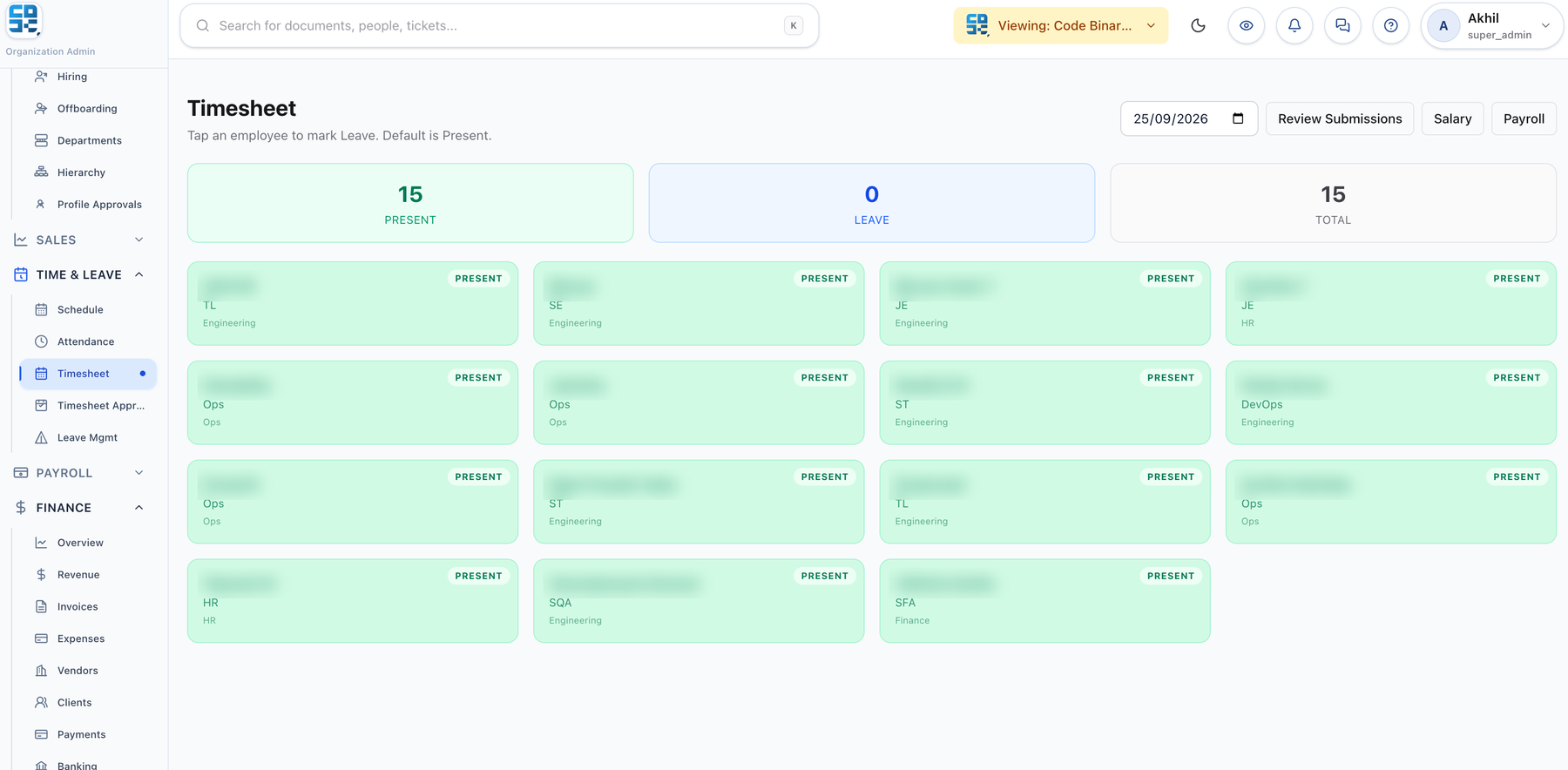Go to the Expenses page
This screenshot has height=770, width=1568.
click(x=88, y=638)
